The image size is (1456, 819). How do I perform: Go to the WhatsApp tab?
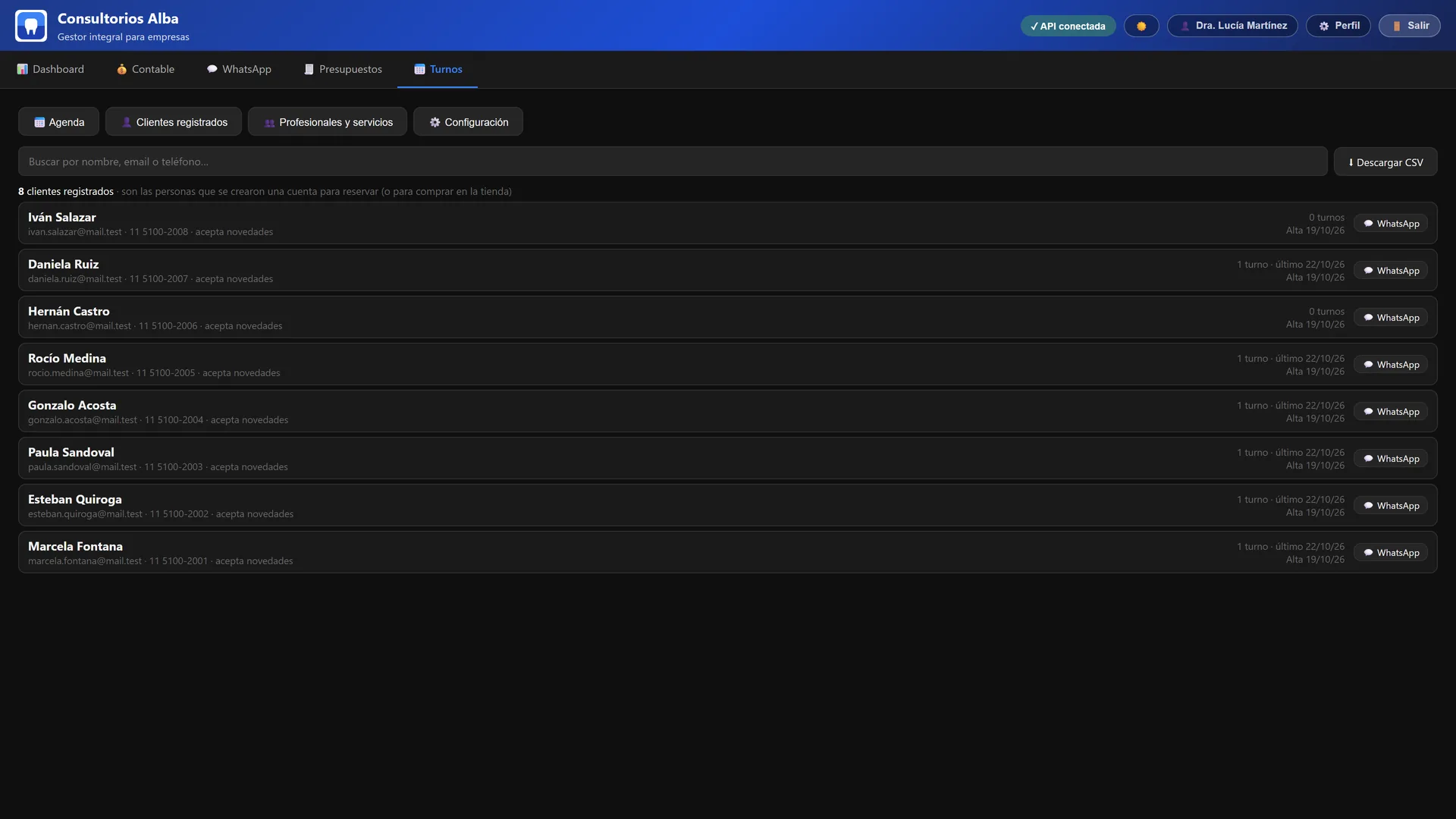(239, 69)
